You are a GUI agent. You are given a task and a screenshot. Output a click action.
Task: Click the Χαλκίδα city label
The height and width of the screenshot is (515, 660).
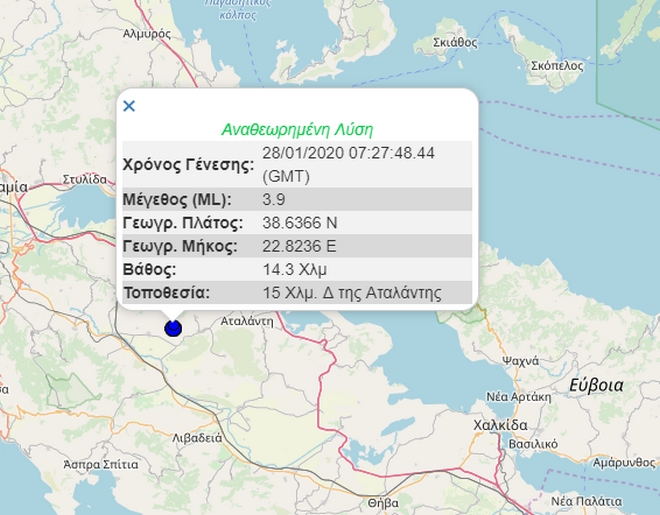tap(499, 426)
